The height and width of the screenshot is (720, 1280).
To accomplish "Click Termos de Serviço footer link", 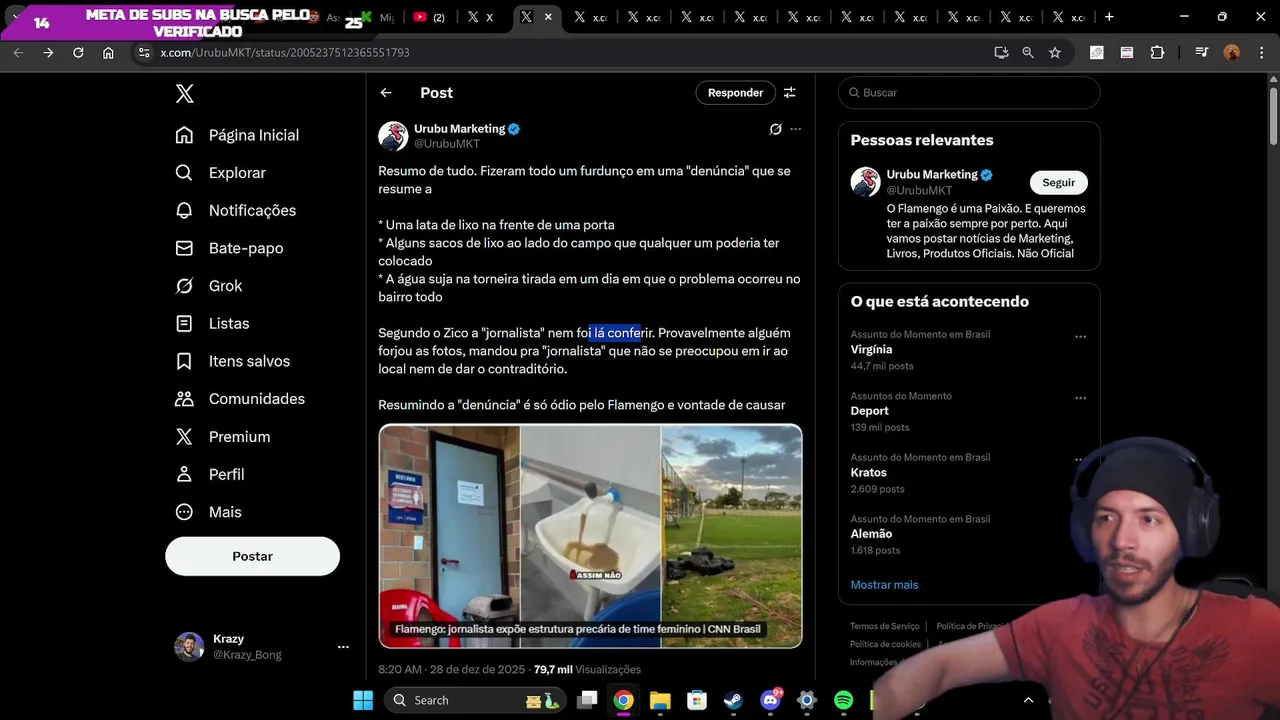I will (x=884, y=626).
